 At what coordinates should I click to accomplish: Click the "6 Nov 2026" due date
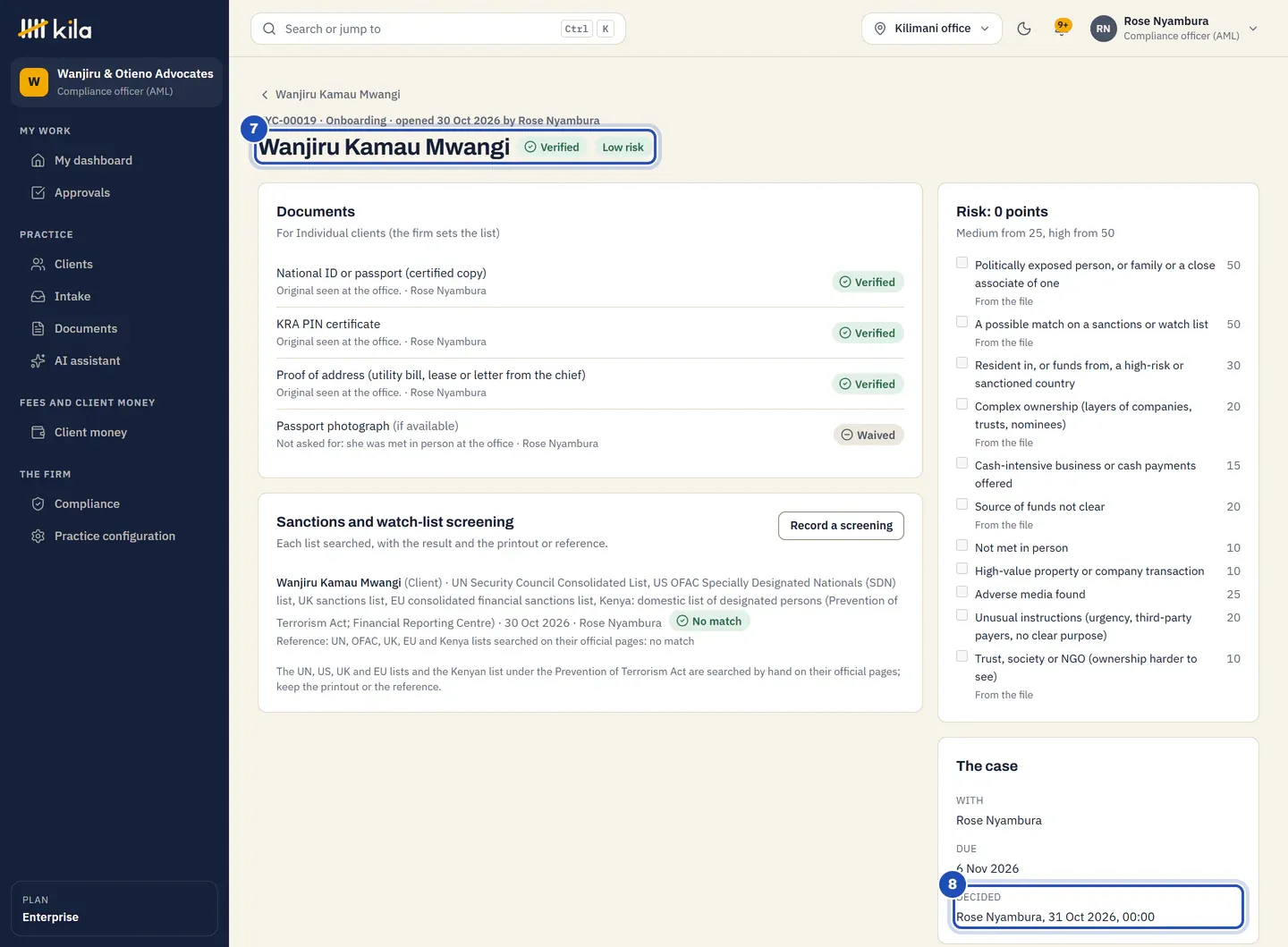click(987, 868)
